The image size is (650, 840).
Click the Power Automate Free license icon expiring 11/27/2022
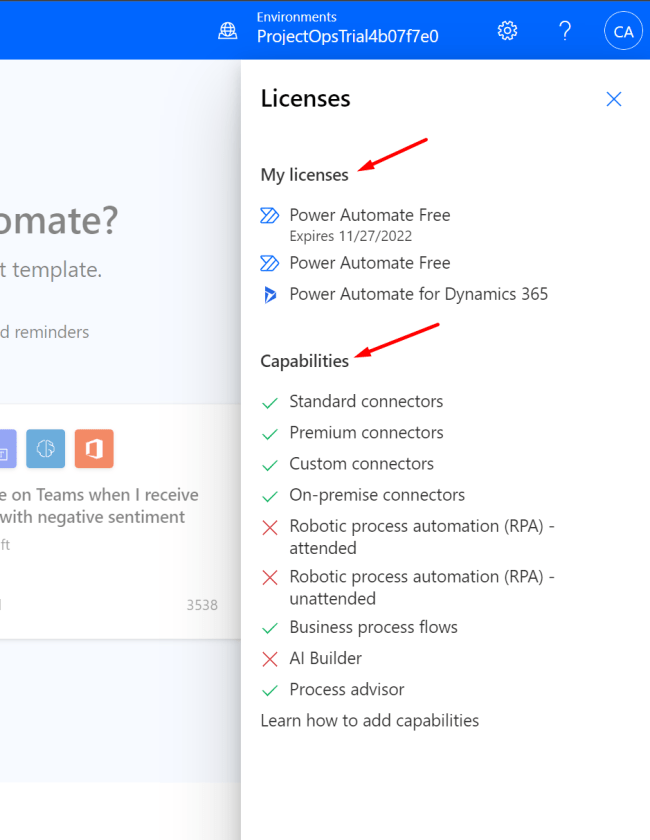coord(269,216)
